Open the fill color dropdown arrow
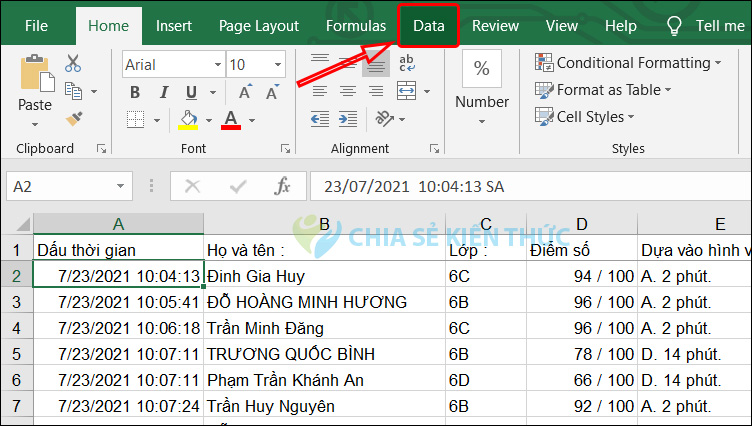Screen dimensions: 752x426 tap(209, 120)
